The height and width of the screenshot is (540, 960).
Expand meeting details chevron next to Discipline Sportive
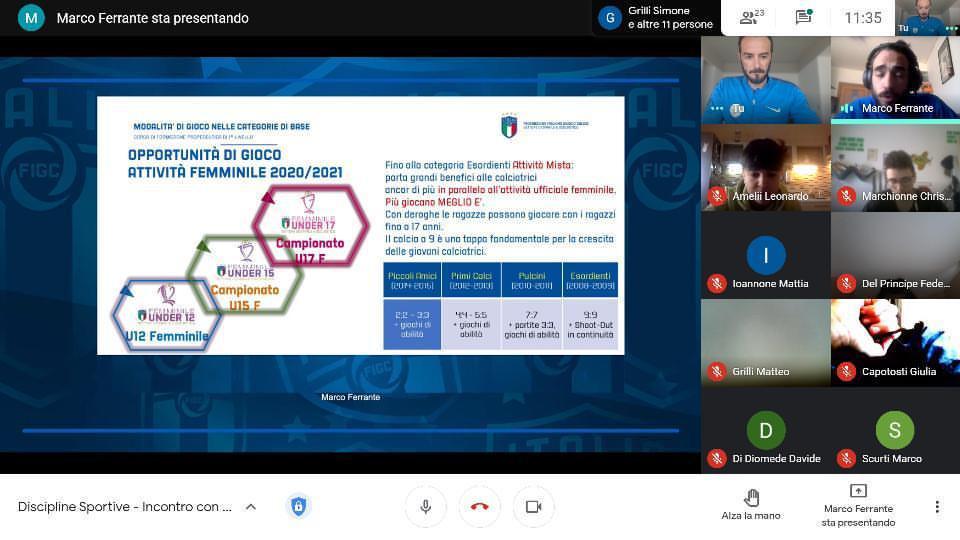251,507
